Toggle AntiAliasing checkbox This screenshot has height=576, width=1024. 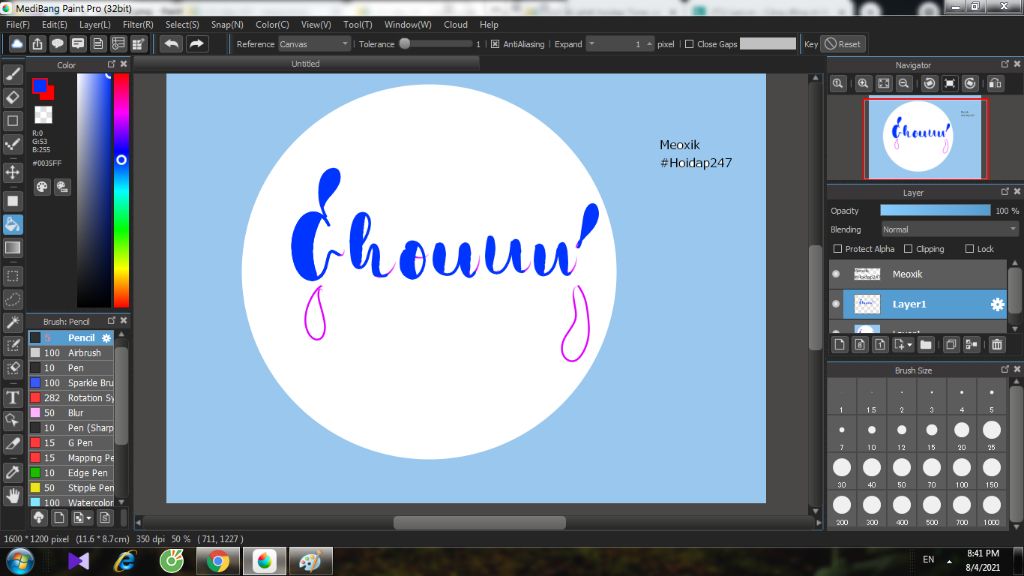[x=495, y=44]
